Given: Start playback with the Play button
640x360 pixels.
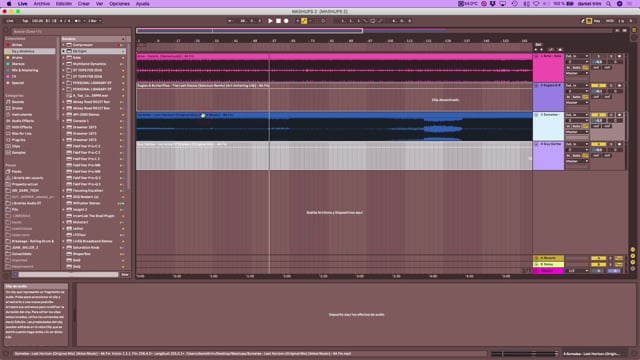Looking at the screenshot, I should 270,21.
